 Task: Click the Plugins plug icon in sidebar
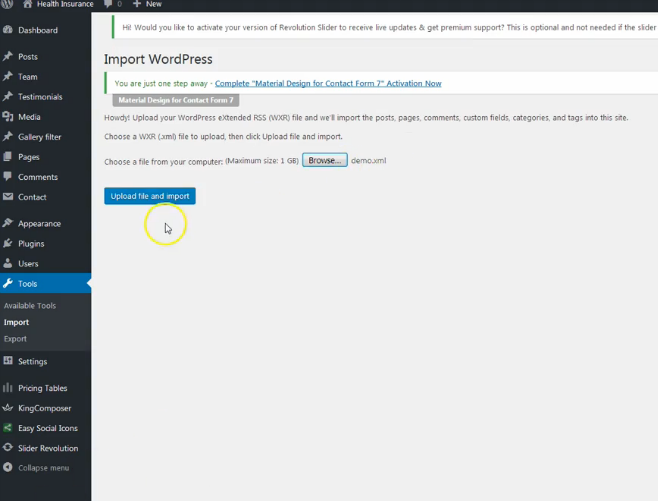point(8,243)
